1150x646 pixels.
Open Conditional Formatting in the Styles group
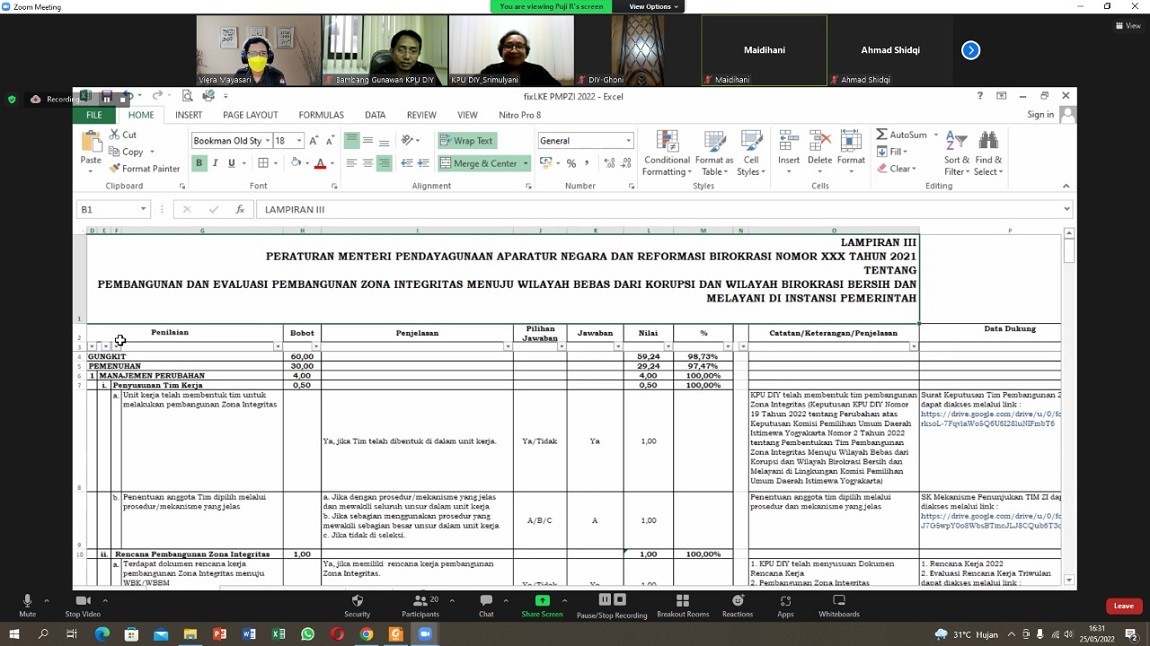tap(666, 153)
